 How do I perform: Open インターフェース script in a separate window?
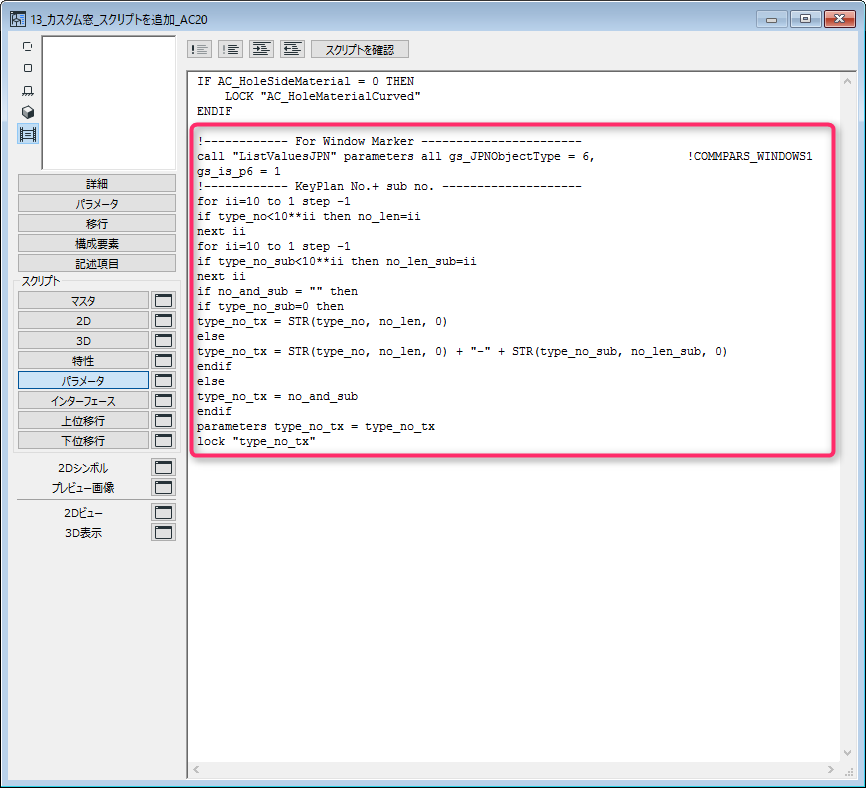163,400
